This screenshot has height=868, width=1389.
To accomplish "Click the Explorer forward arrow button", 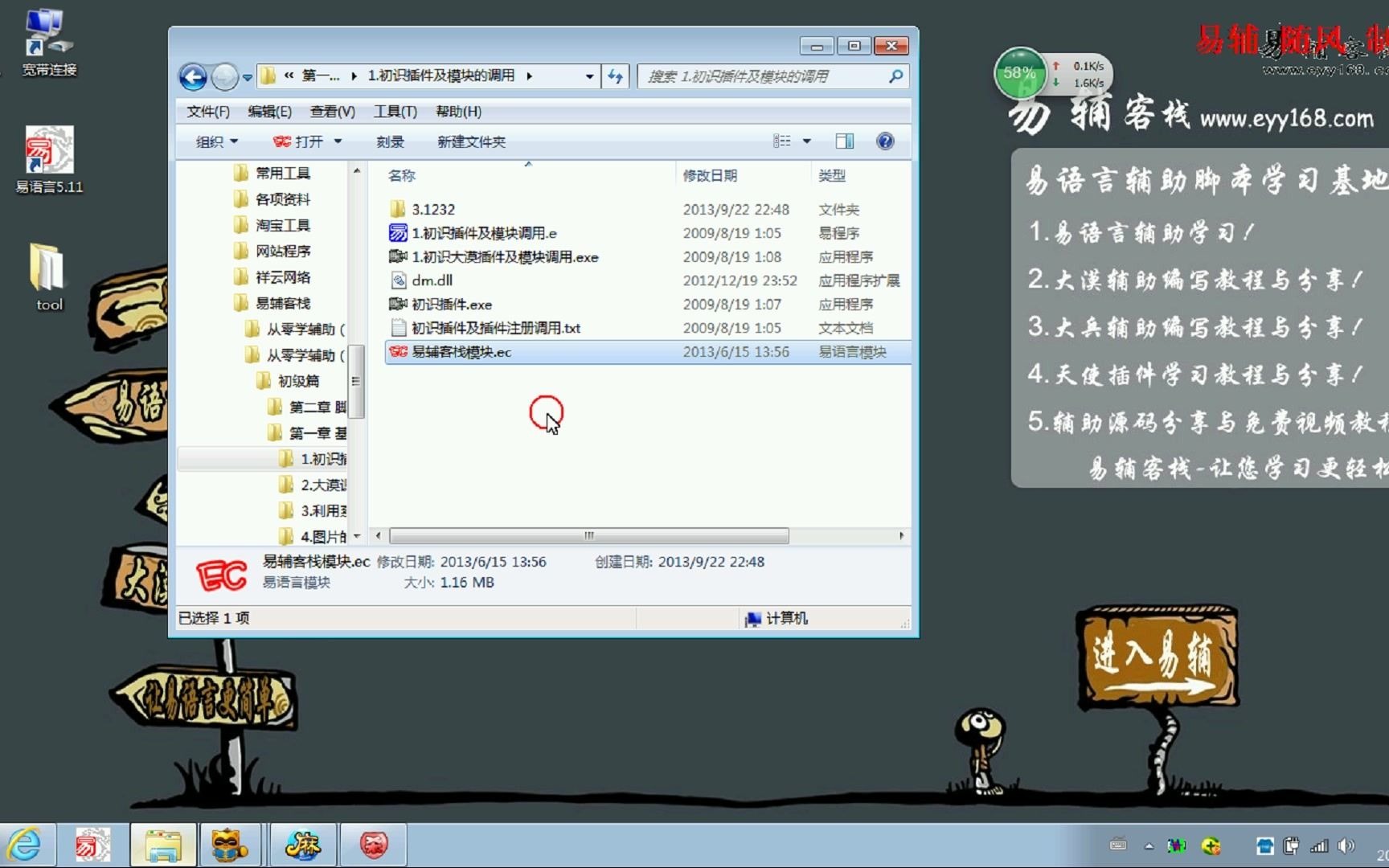I will (x=224, y=77).
